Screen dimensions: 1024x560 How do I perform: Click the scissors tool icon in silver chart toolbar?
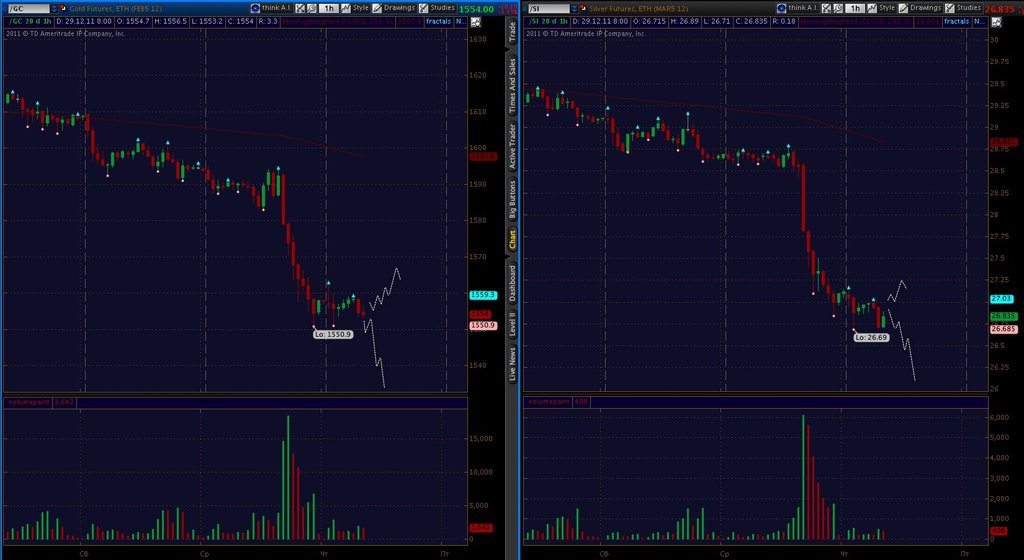click(x=826, y=8)
